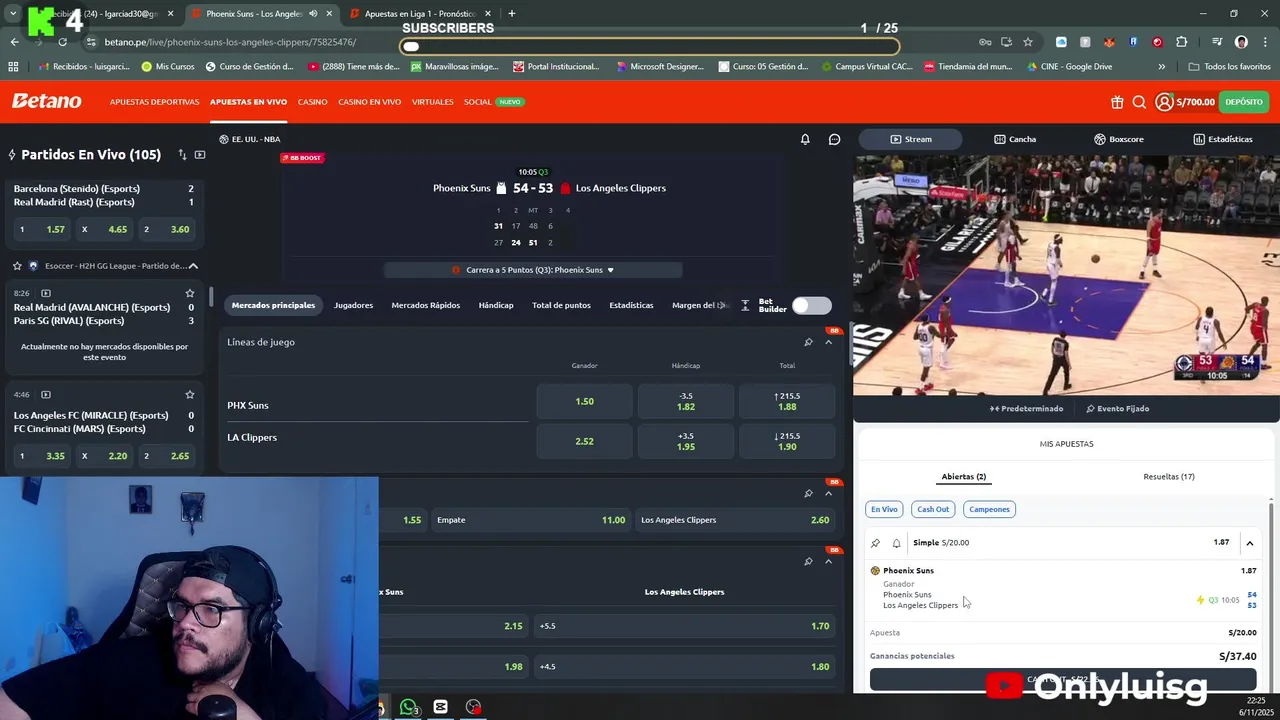
Task: Toggle the En Vivo filter chip
Action: coord(884,509)
